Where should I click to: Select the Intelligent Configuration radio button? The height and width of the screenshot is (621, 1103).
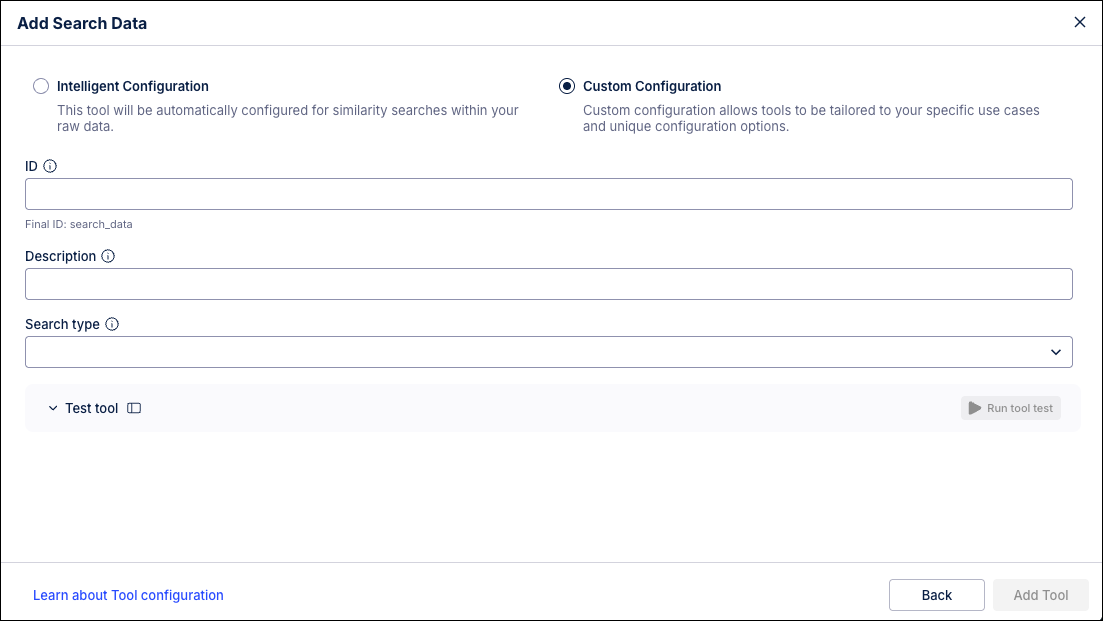pyautogui.click(x=41, y=86)
